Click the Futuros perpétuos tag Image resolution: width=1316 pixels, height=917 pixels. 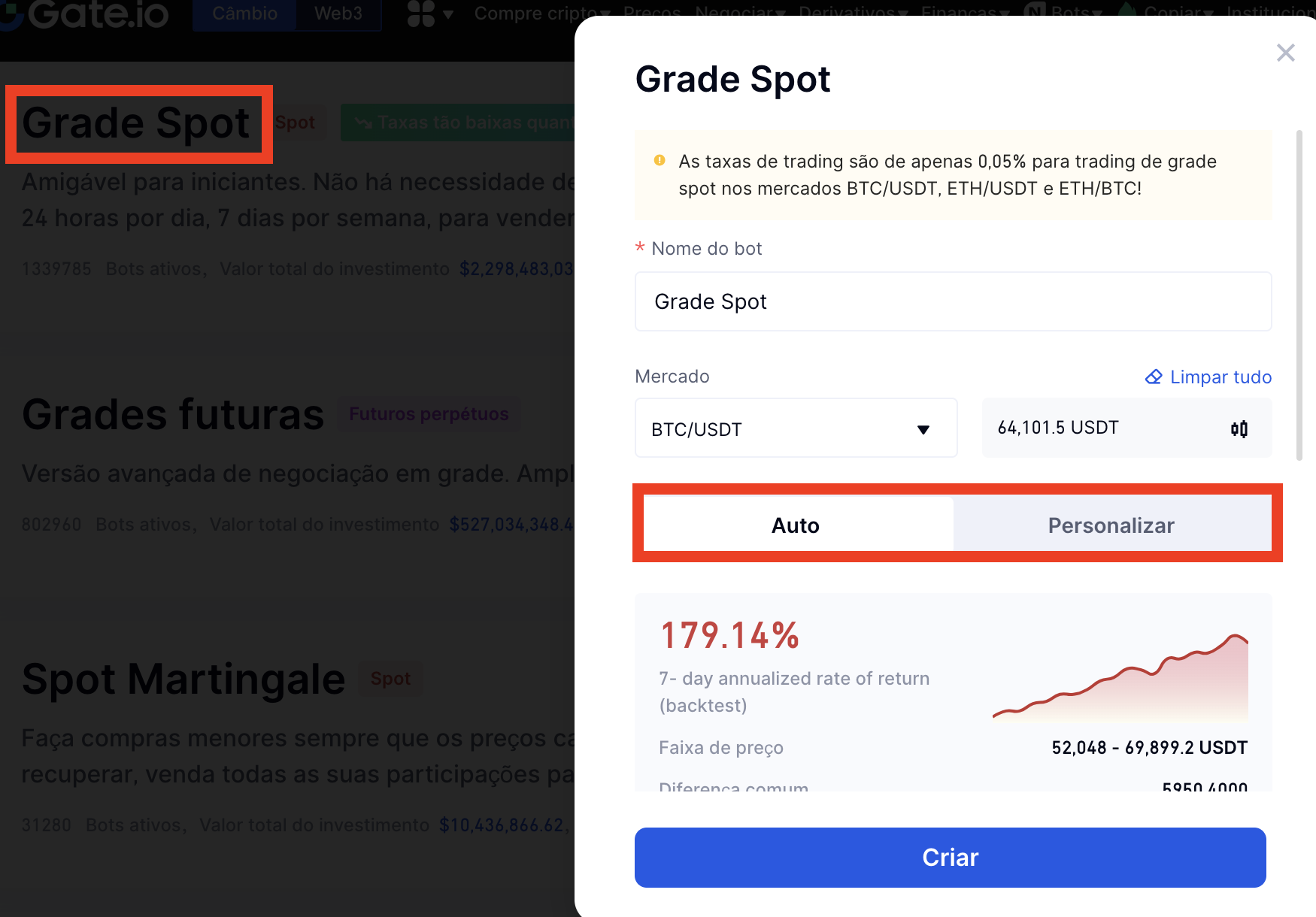point(429,414)
